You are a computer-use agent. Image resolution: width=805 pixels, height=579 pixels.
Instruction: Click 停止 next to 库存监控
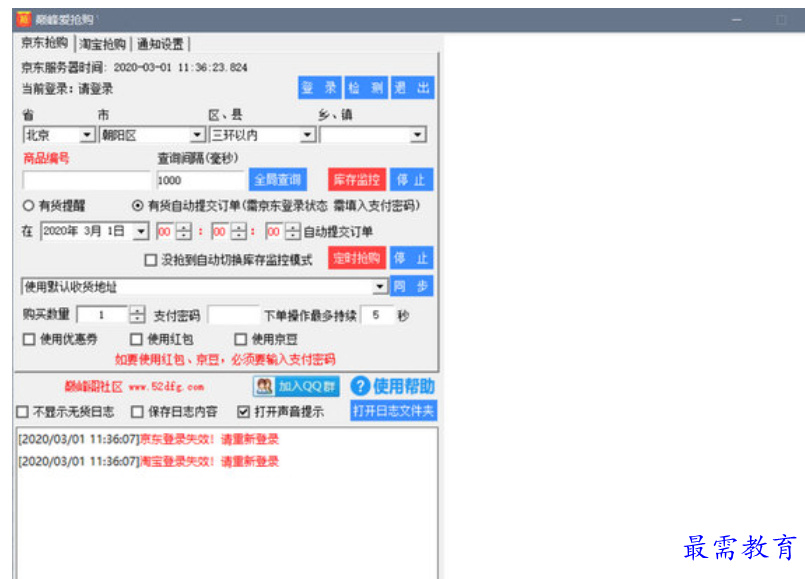(x=411, y=180)
